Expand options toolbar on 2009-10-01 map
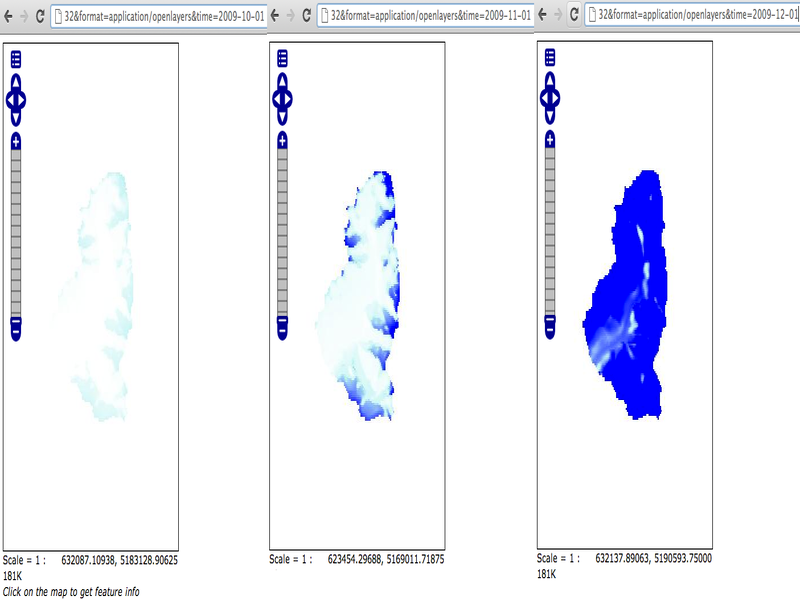Viewport: 800px width, 600px height. pos(16,58)
